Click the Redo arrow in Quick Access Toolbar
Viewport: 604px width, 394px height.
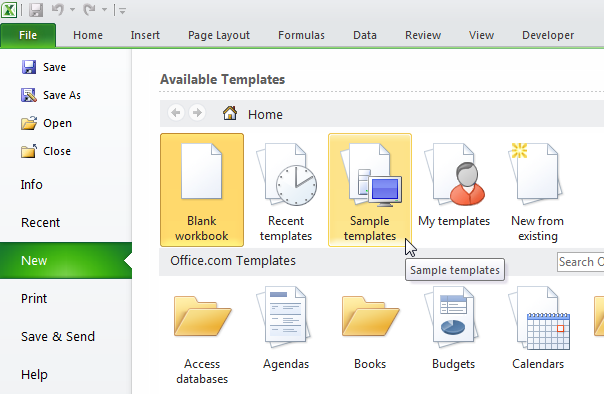[x=89, y=10]
